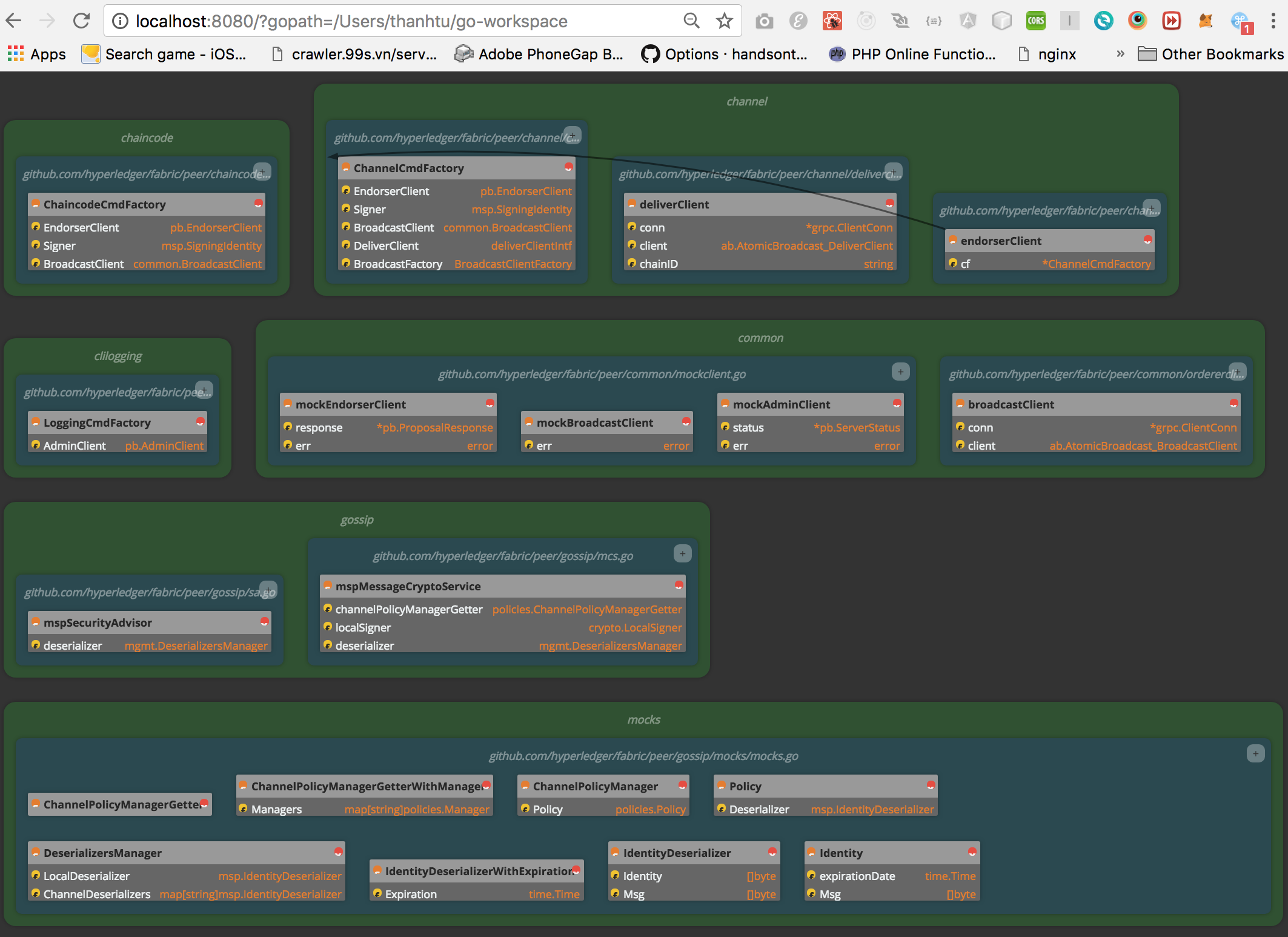The width and height of the screenshot is (1288, 937).
Task: Expand chaincode file panel plus button
Action: 262,172
